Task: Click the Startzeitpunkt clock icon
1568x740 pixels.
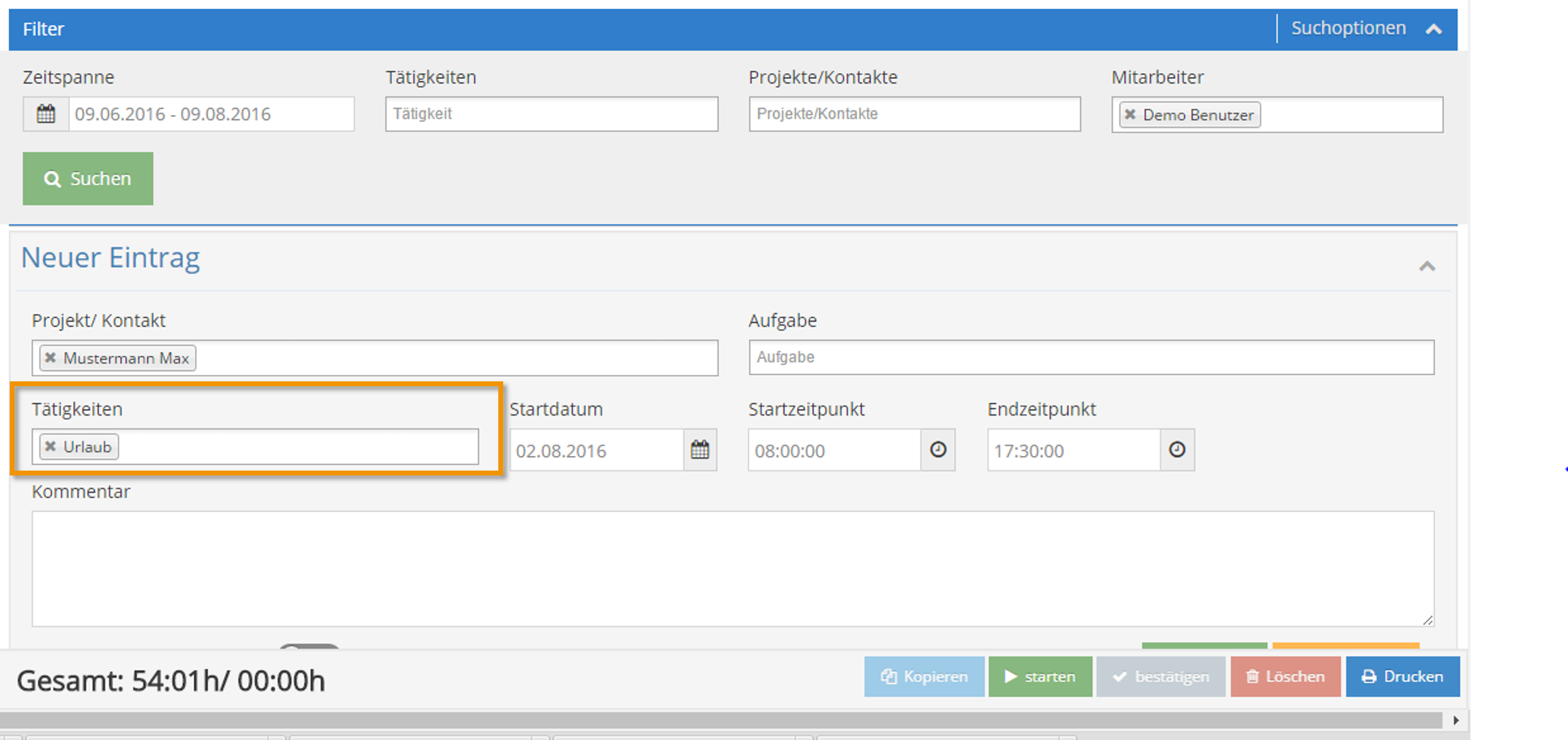Action: (938, 450)
